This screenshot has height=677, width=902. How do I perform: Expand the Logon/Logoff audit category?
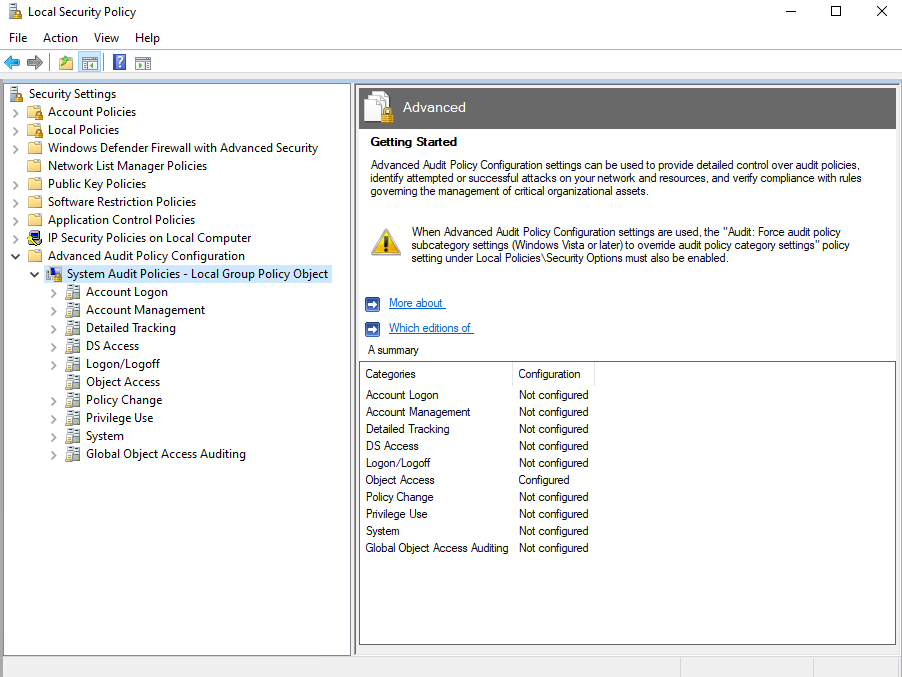coord(54,364)
